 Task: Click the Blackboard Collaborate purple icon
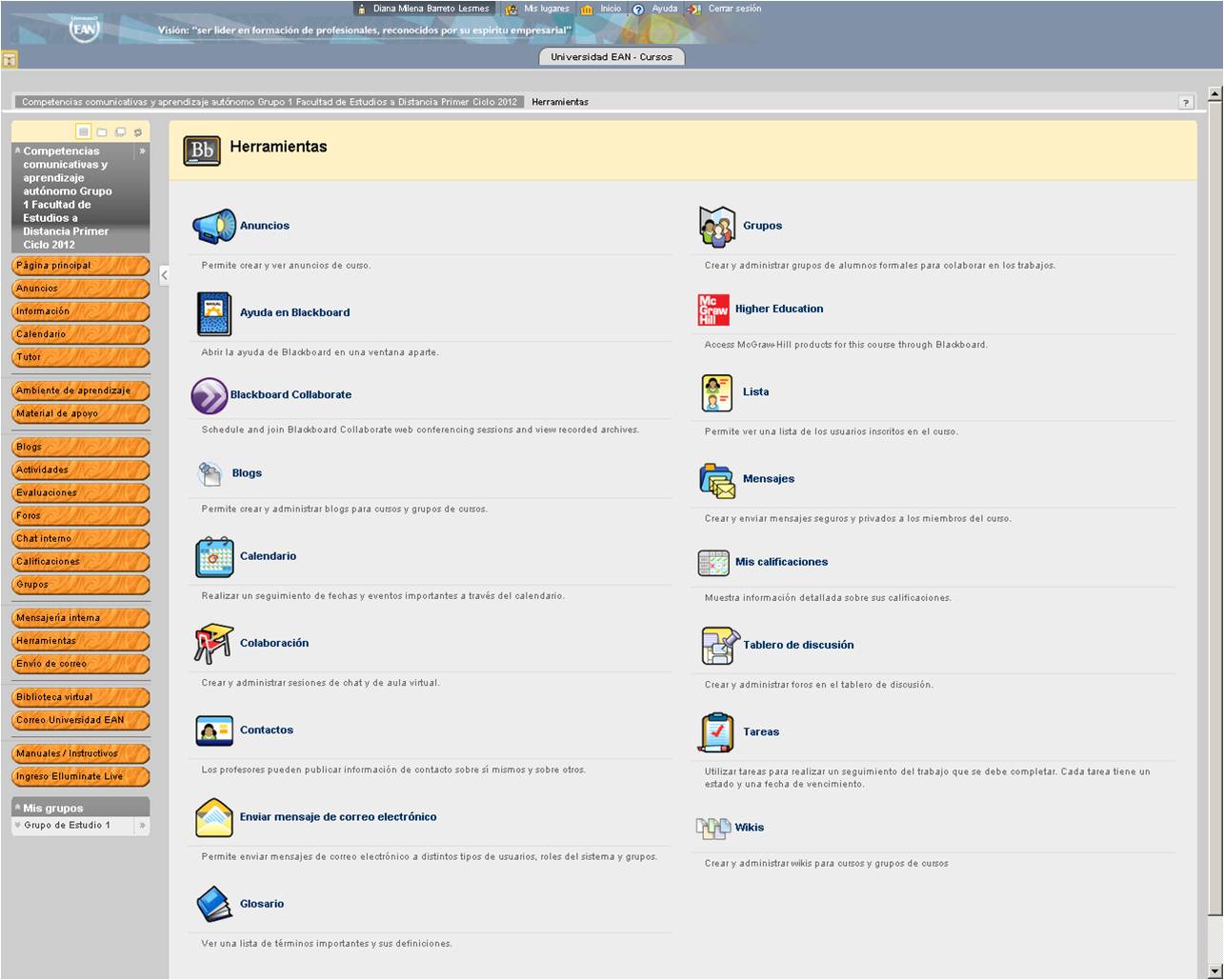(209, 395)
